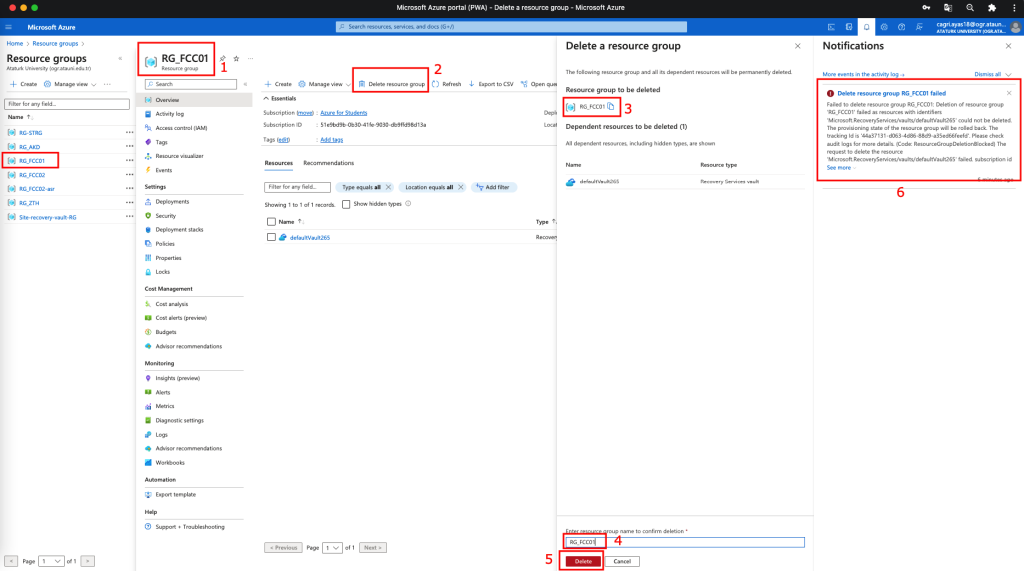Open the Azure hamburger menu
Viewport: 1024px width, 571px height.
click(8, 27)
